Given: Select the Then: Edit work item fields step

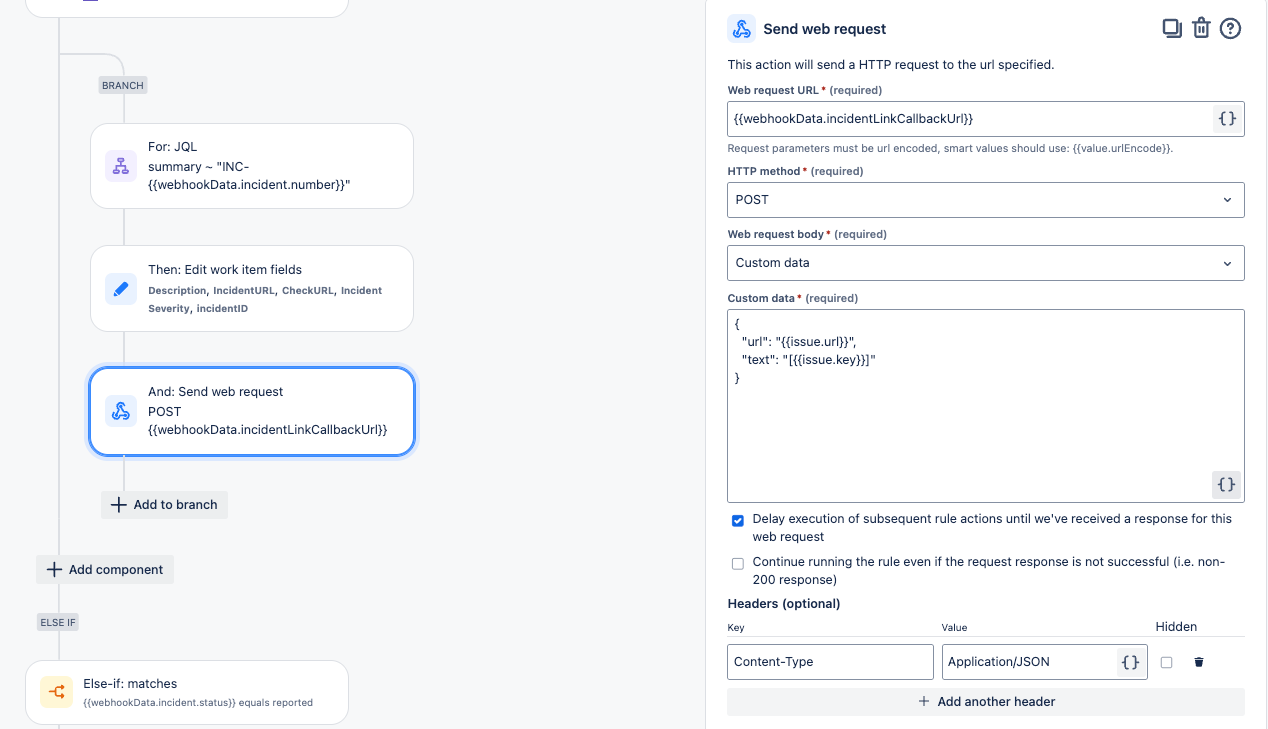Looking at the screenshot, I should click(252, 289).
